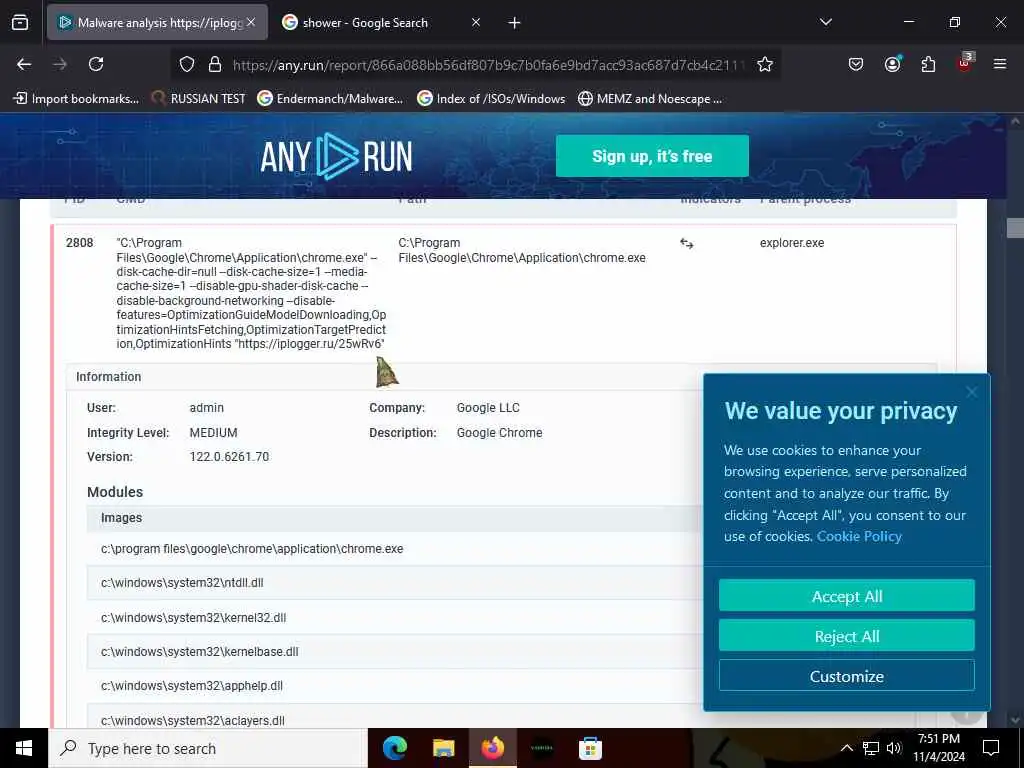Open Endermanch/Malware bookmark
Image resolution: width=1024 pixels, height=768 pixels.
click(x=330, y=99)
